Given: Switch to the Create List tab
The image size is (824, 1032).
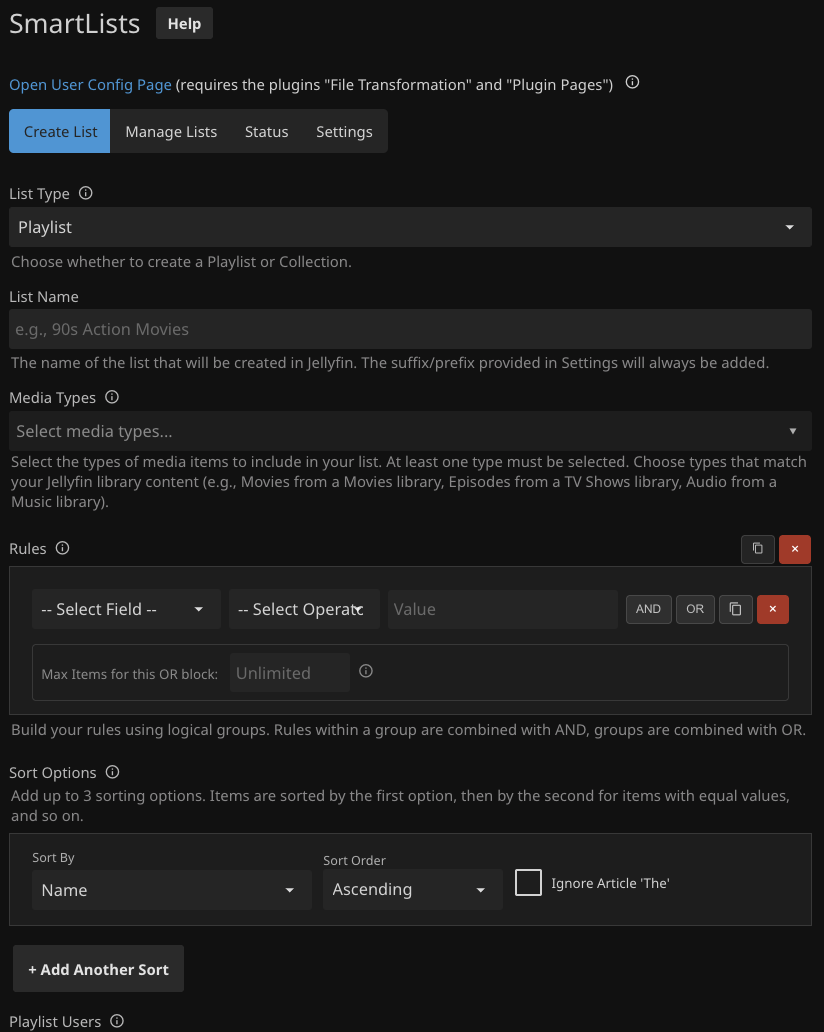Looking at the screenshot, I should point(60,132).
